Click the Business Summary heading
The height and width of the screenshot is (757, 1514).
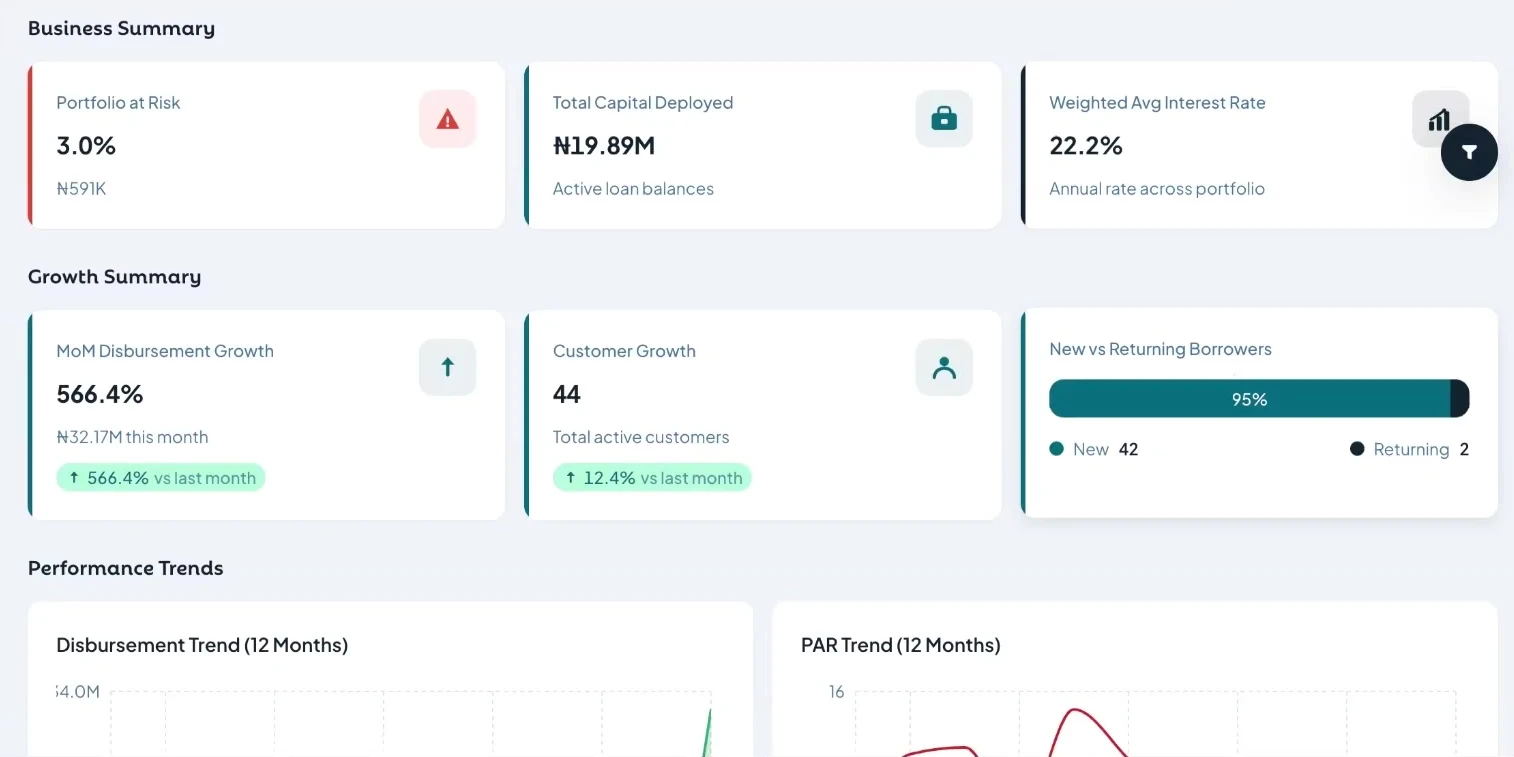pyautogui.click(x=121, y=28)
